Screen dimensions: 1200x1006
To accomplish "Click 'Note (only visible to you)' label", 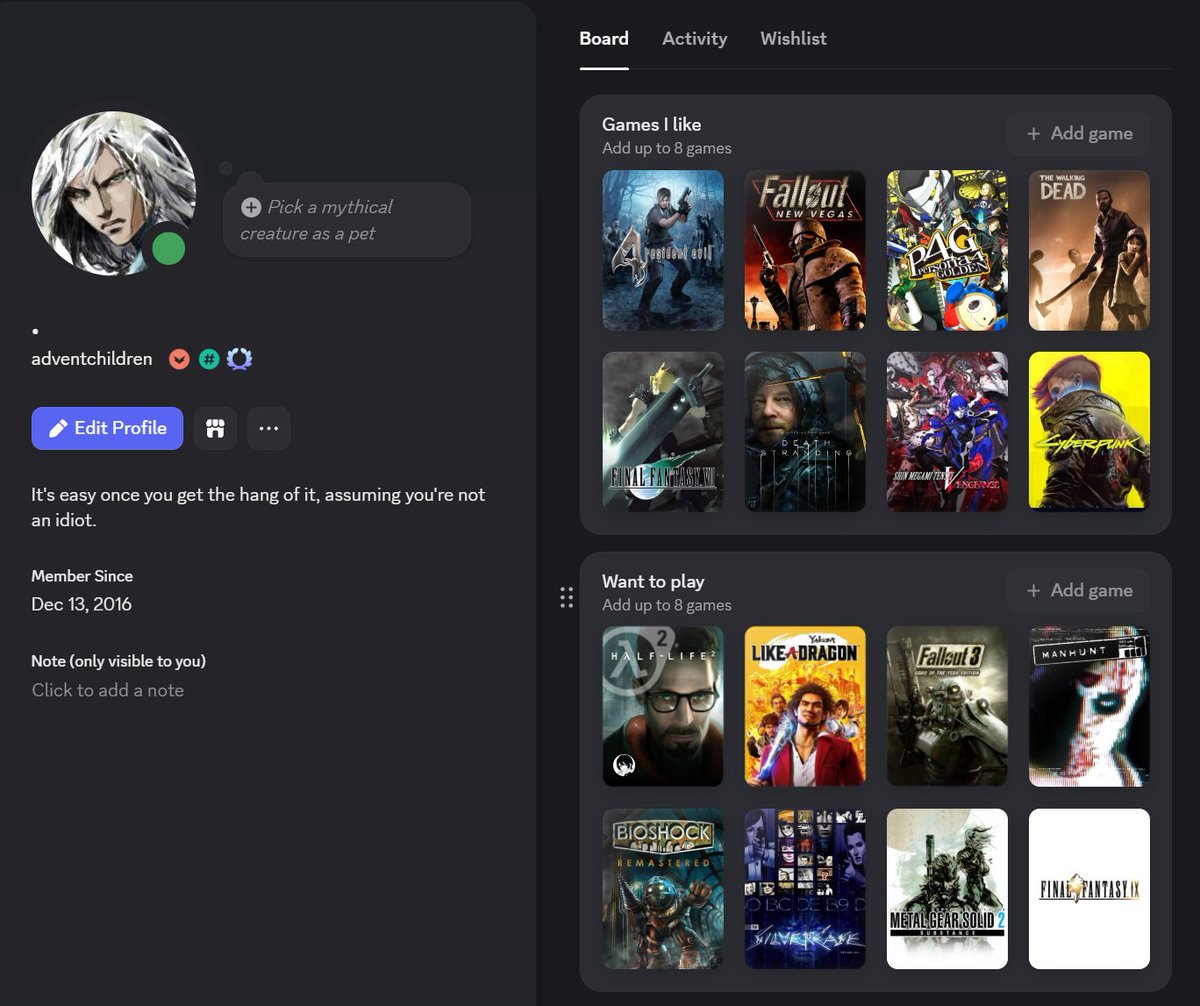I will [x=119, y=661].
